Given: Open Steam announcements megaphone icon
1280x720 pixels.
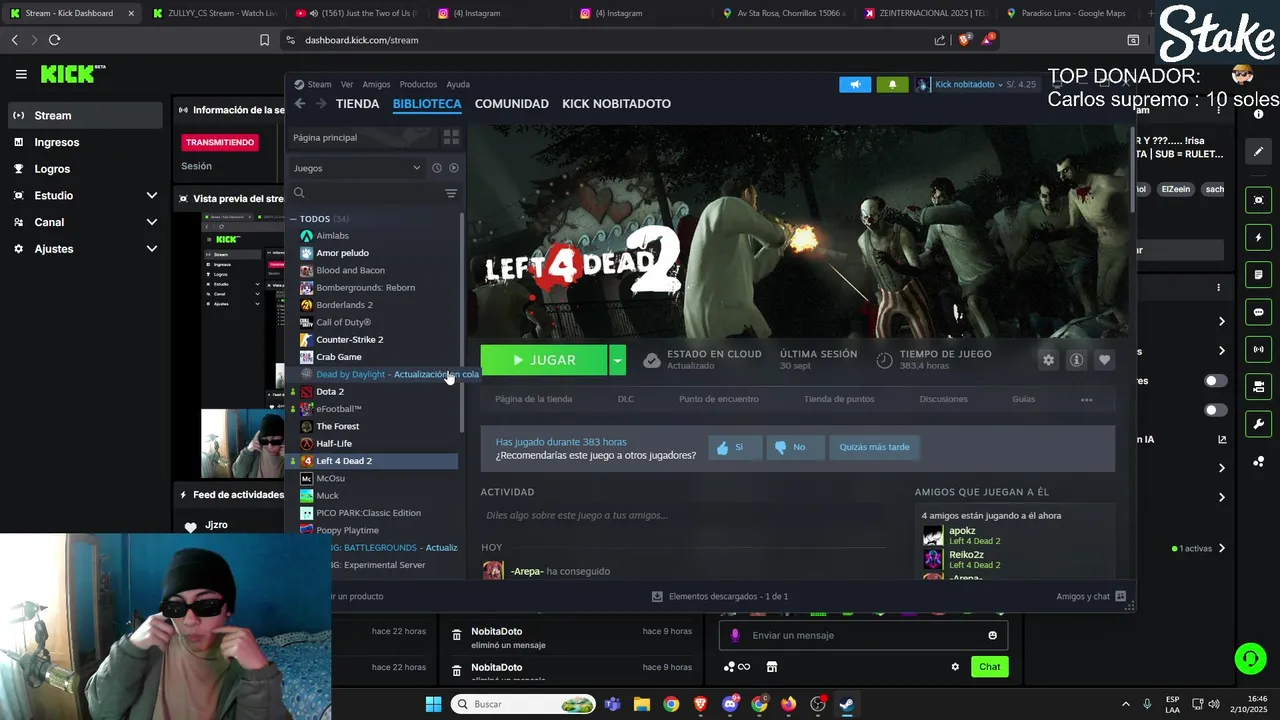Looking at the screenshot, I should (855, 85).
